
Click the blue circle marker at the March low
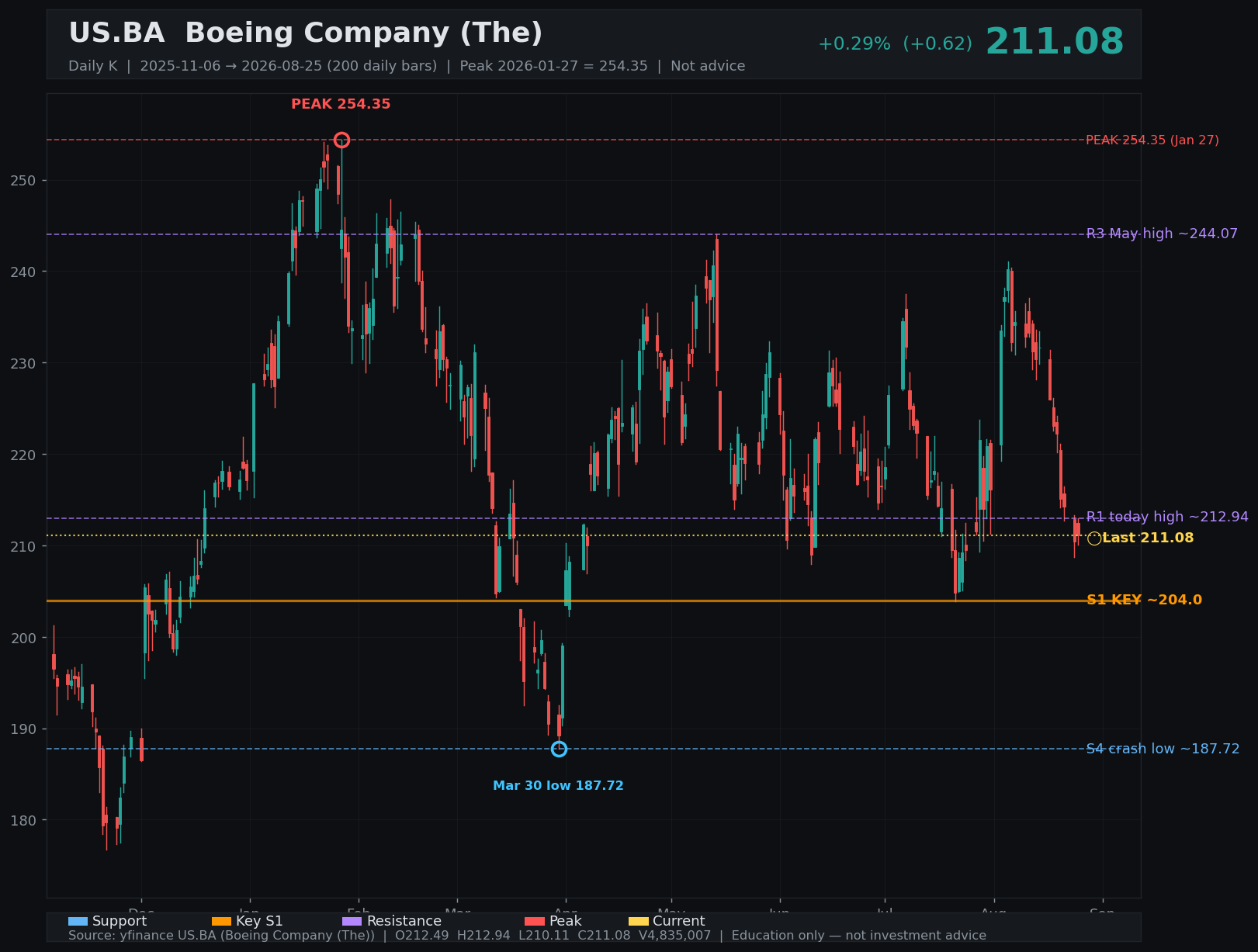point(559,749)
